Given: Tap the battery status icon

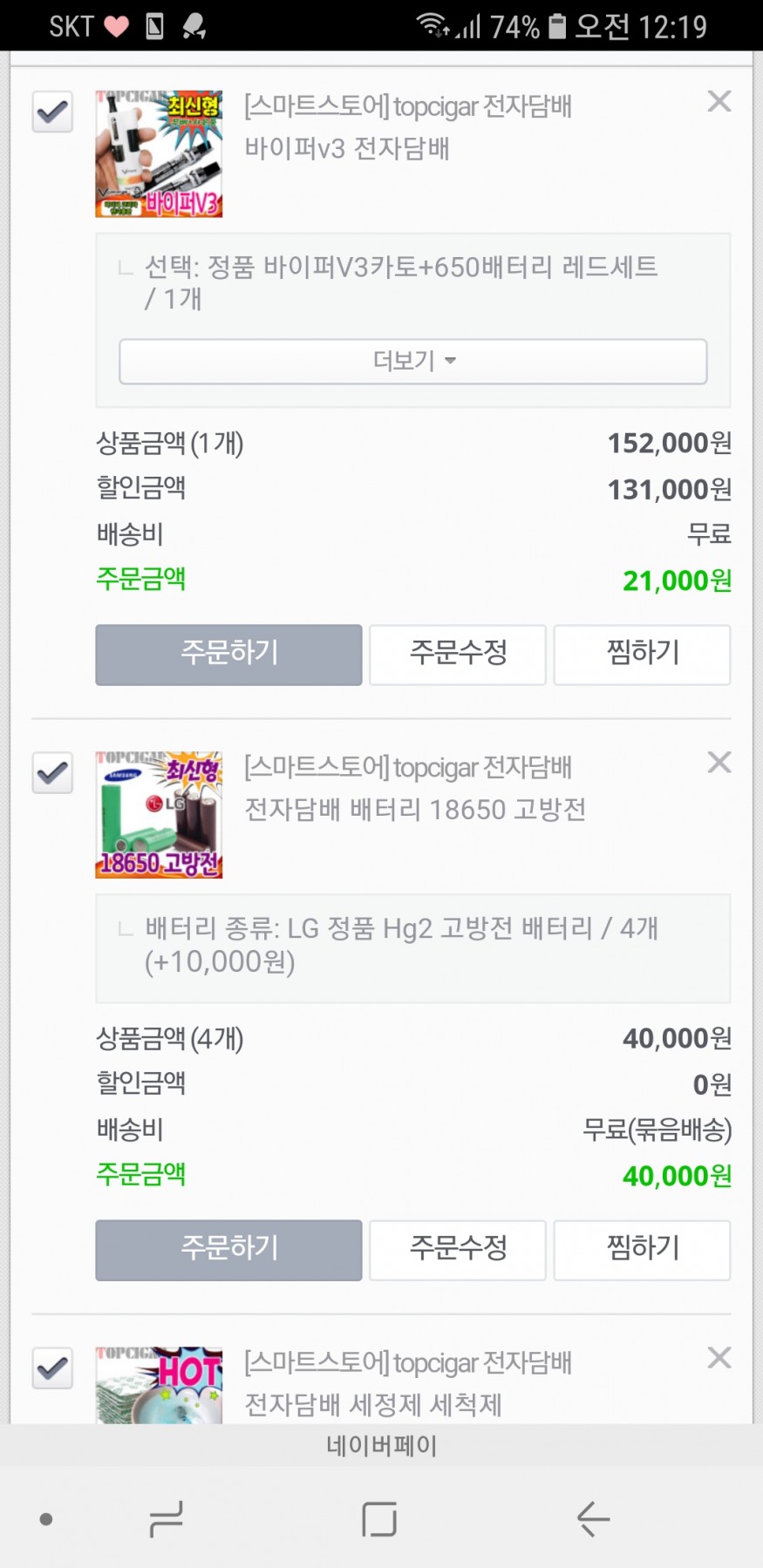Looking at the screenshot, I should [556, 26].
